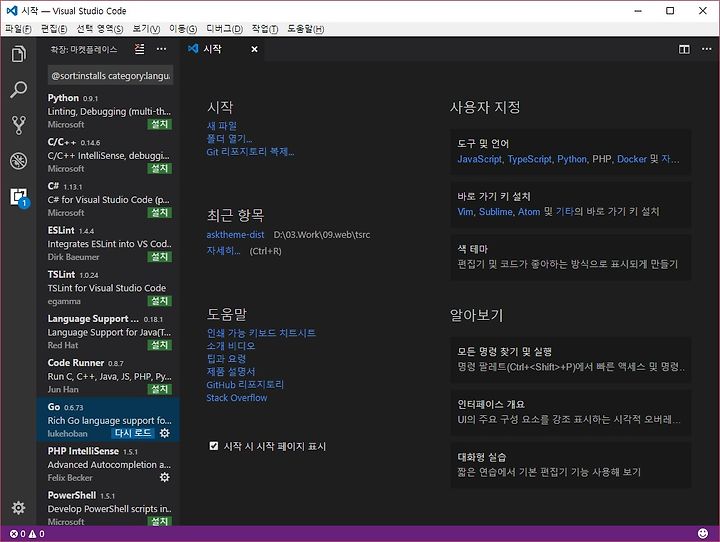Open extensions panel more actions menu
Viewport: 720px width, 542px height.
(x=162, y=49)
